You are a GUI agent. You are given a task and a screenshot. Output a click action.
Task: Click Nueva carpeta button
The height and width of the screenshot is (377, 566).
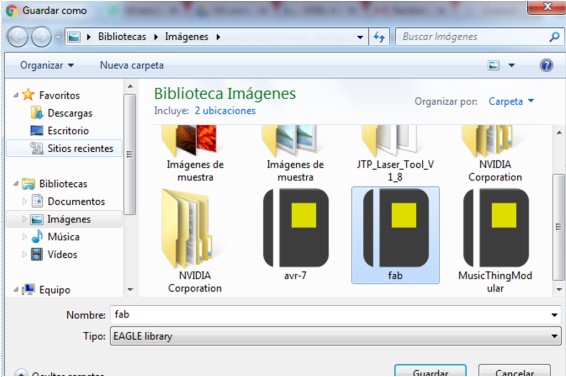coord(132,65)
